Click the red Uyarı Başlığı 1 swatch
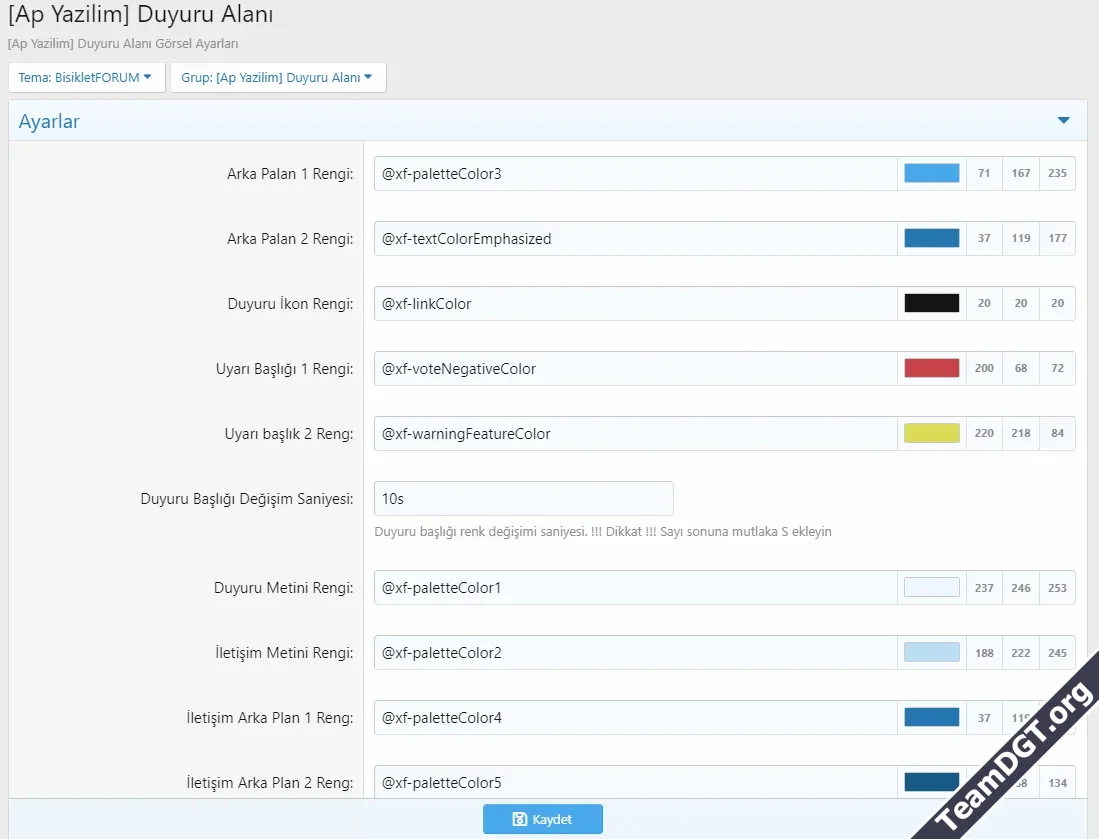 [x=931, y=368]
